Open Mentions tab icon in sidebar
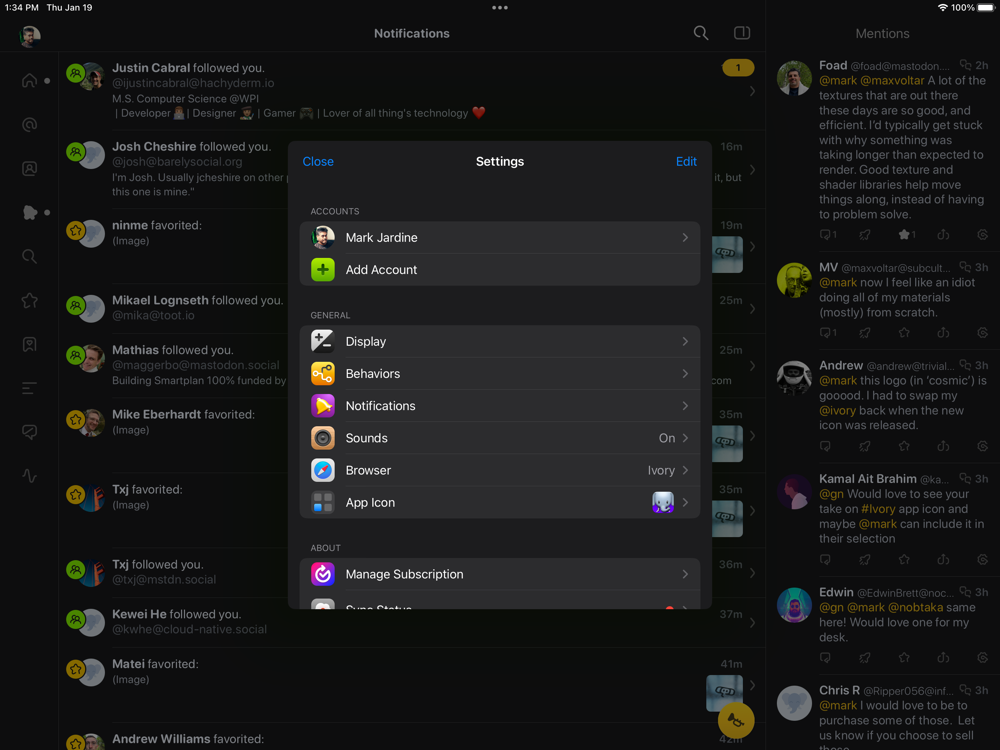This screenshot has height=750, width=1000. click(x=29, y=124)
